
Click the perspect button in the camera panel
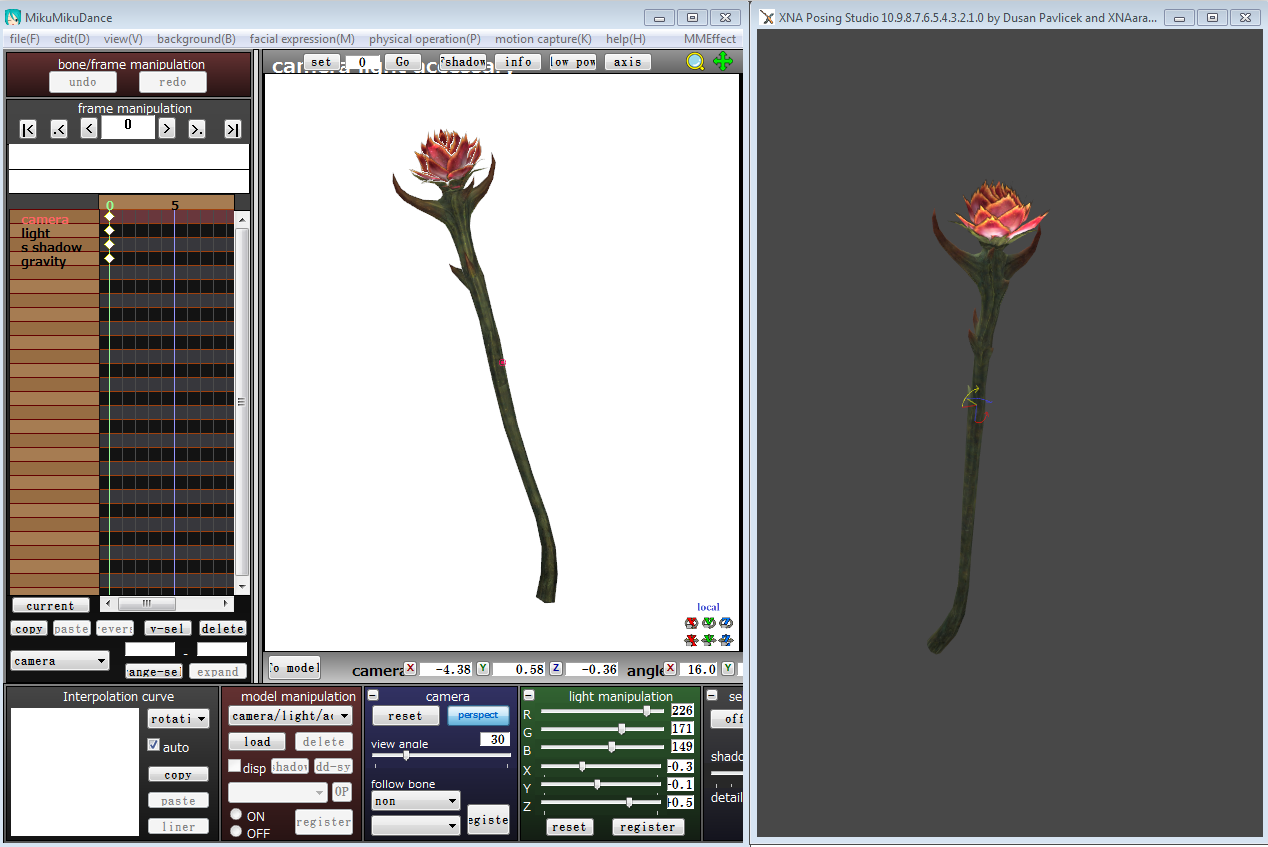click(478, 716)
